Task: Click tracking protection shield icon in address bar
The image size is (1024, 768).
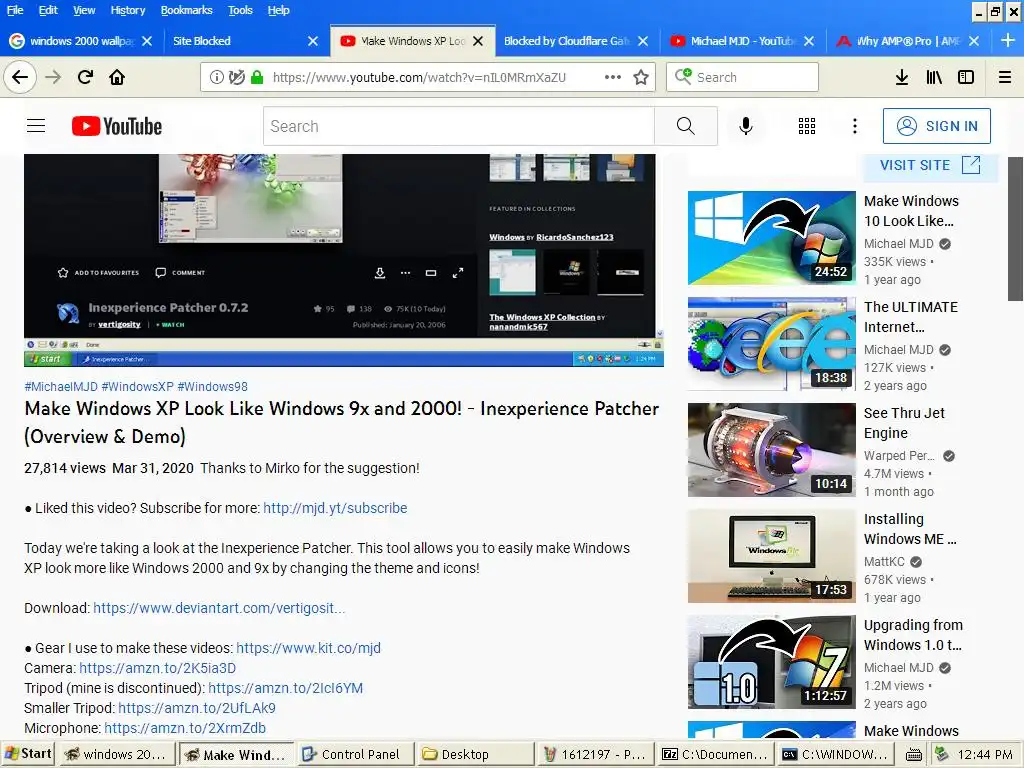Action: point(236,77)
